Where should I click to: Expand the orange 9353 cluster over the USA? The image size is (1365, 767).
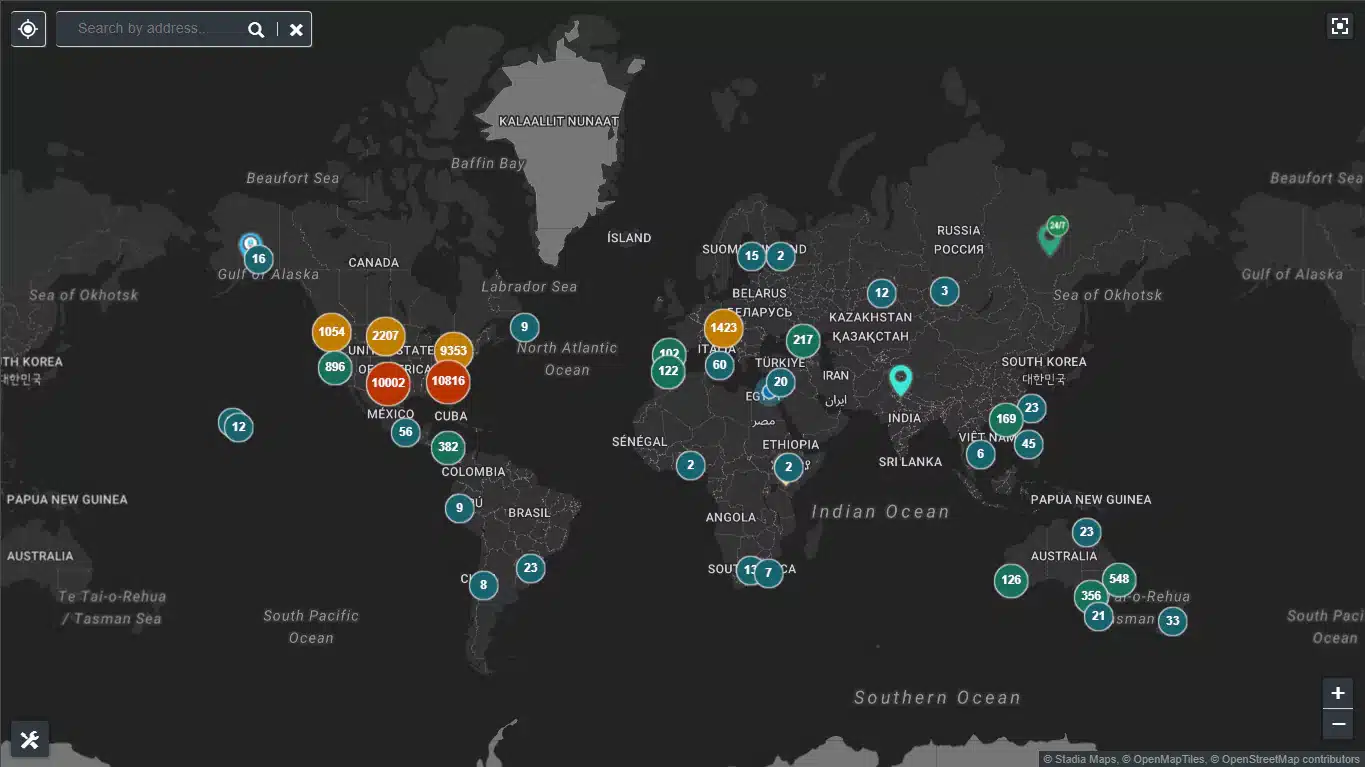pos(452,351)
